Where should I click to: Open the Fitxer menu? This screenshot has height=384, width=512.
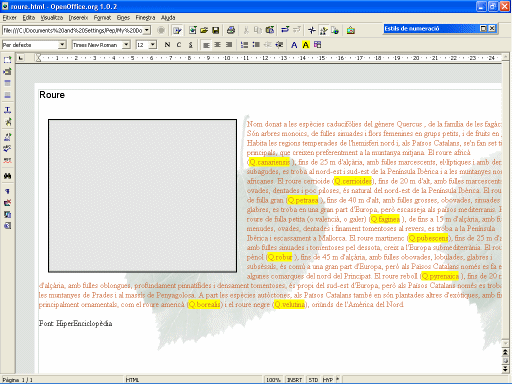click(x=10, y=18)
